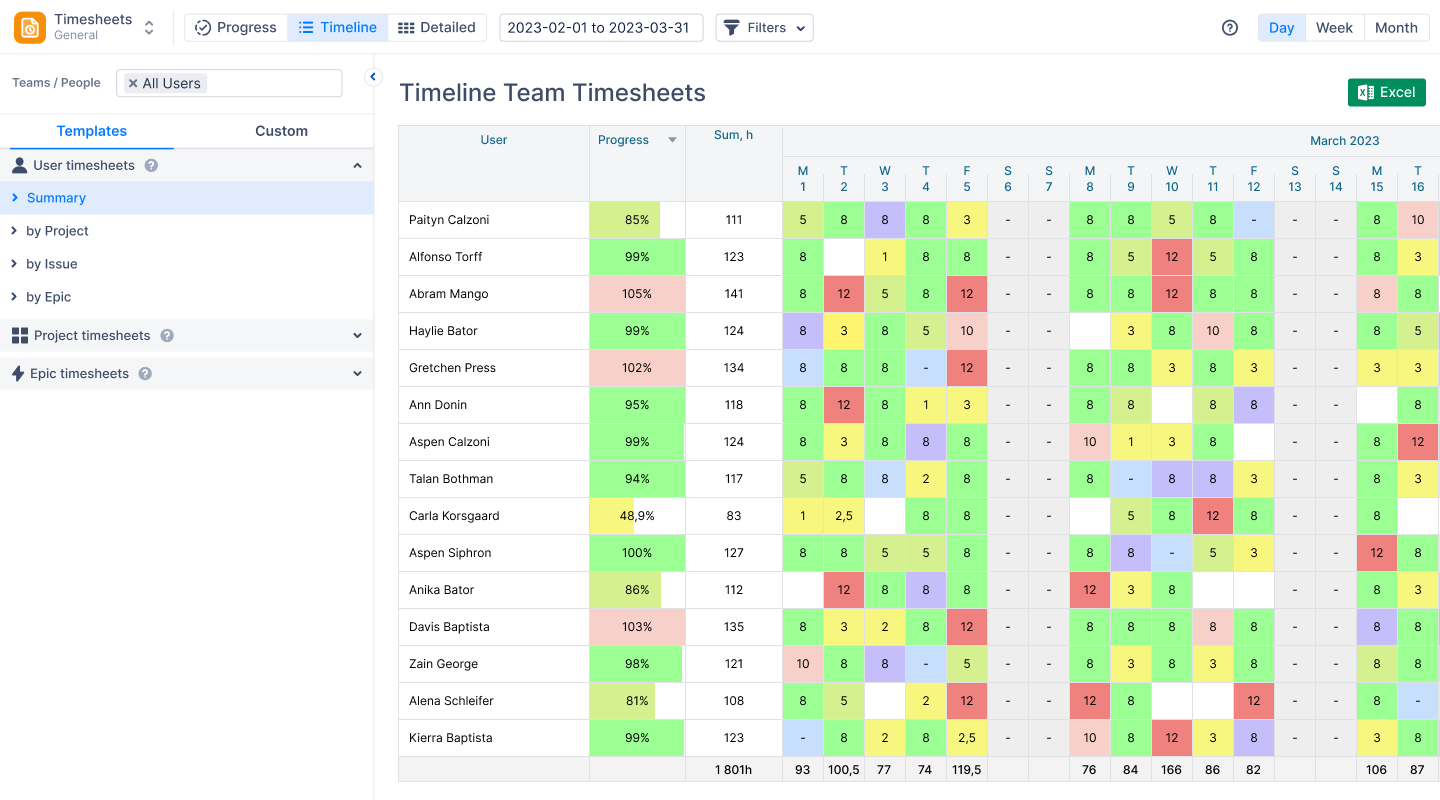Open the Summary template link
1440x800 pixels.
(x=58, y=197)
